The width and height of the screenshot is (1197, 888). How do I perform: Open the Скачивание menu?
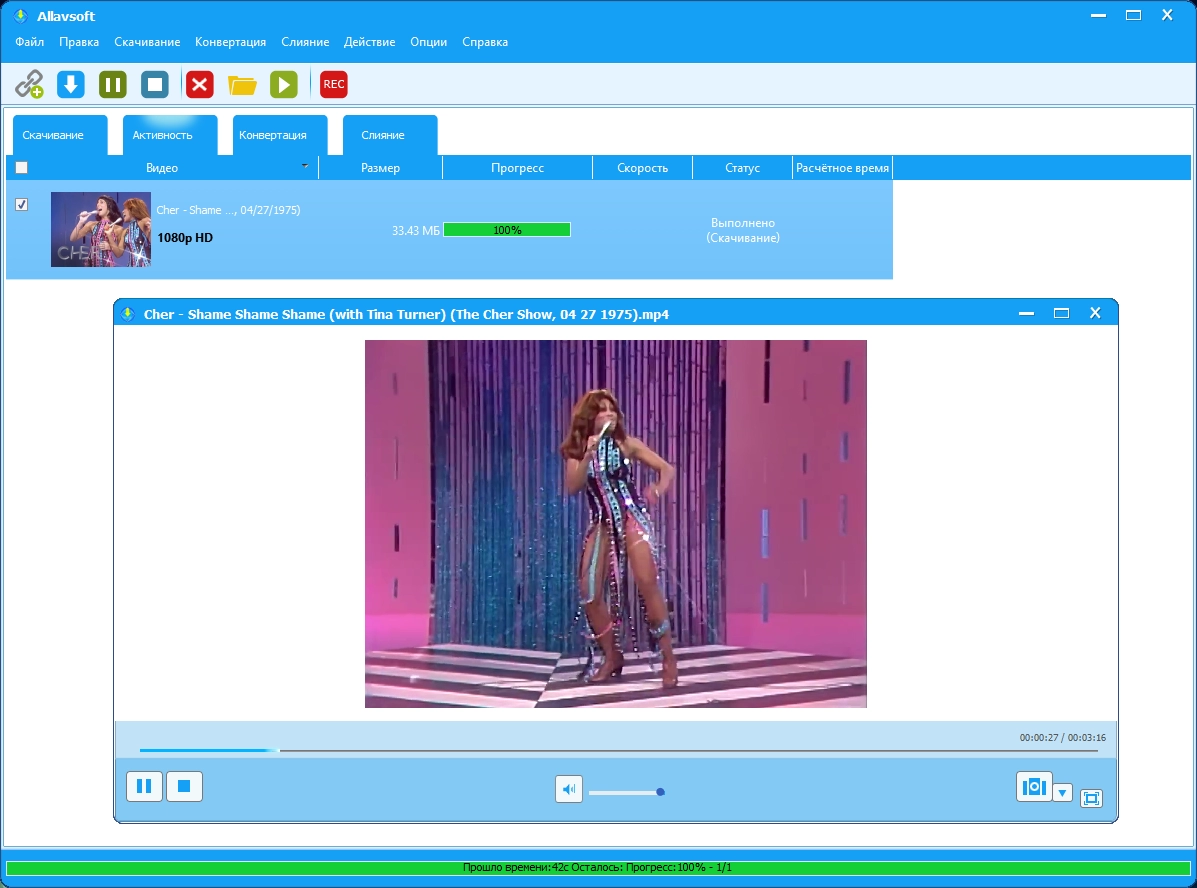point(147,42)
